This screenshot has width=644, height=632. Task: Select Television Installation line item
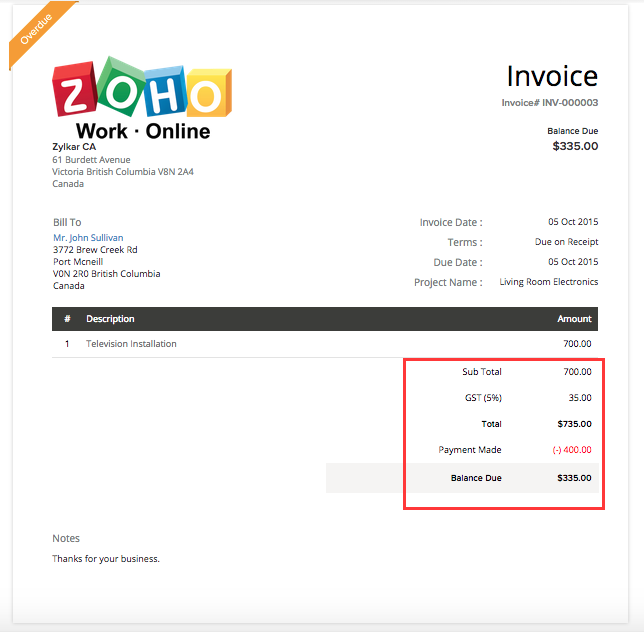pos(131,344)
